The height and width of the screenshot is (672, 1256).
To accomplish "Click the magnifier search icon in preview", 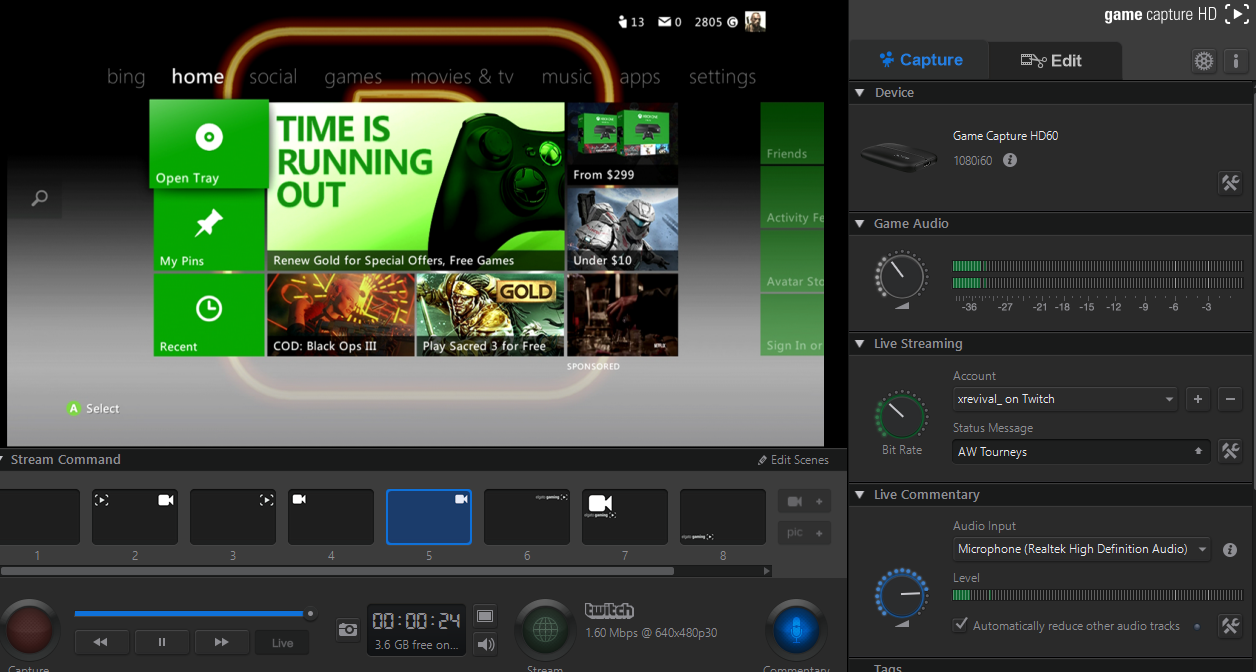I will click(39, 198).
